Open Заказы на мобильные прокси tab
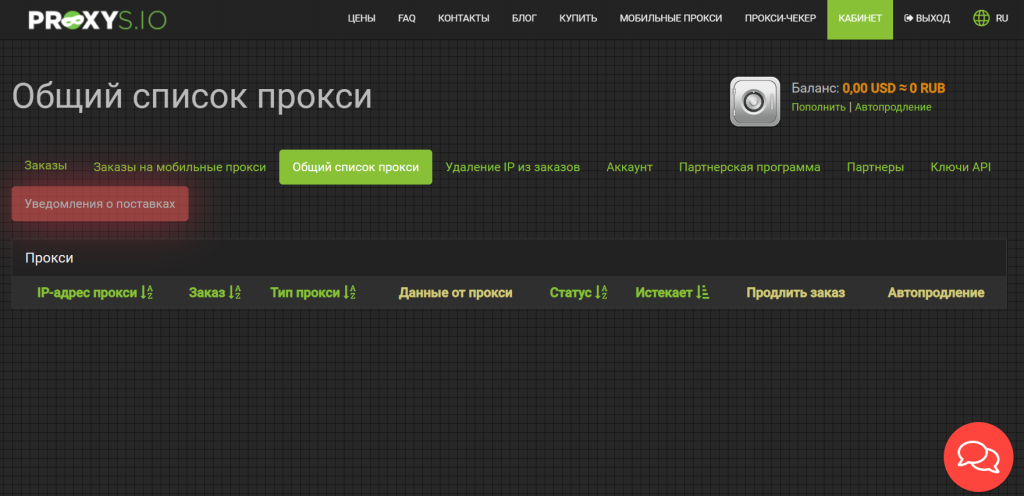 [179, 167]
